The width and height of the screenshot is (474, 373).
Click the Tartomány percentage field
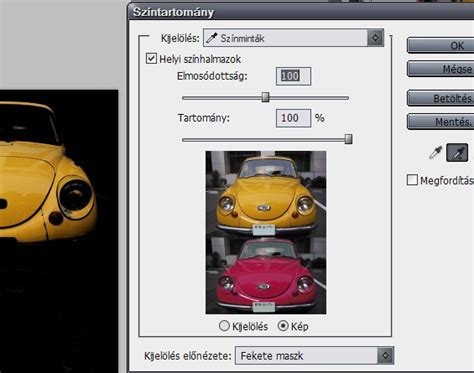(293, 118)
